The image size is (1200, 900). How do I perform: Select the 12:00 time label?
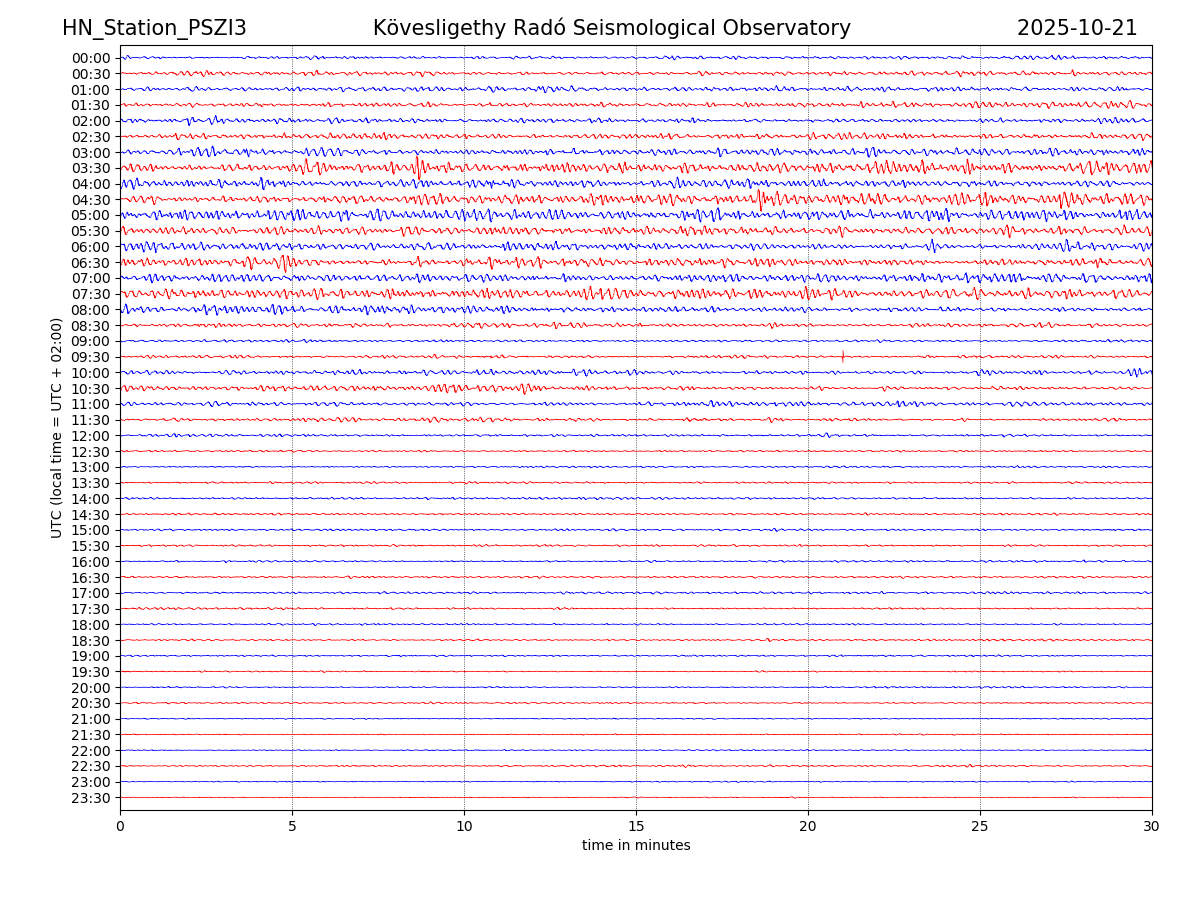coord(90,436)
